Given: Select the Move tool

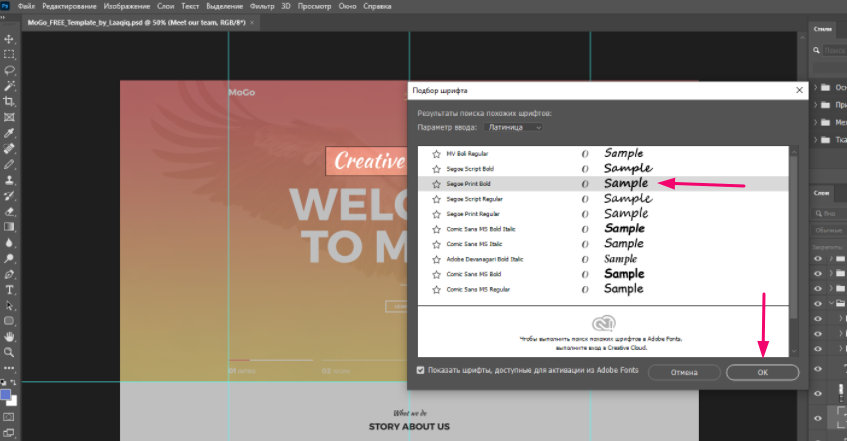Looking at the screenshot, I should pyautogui.click(x=9, y=39).
